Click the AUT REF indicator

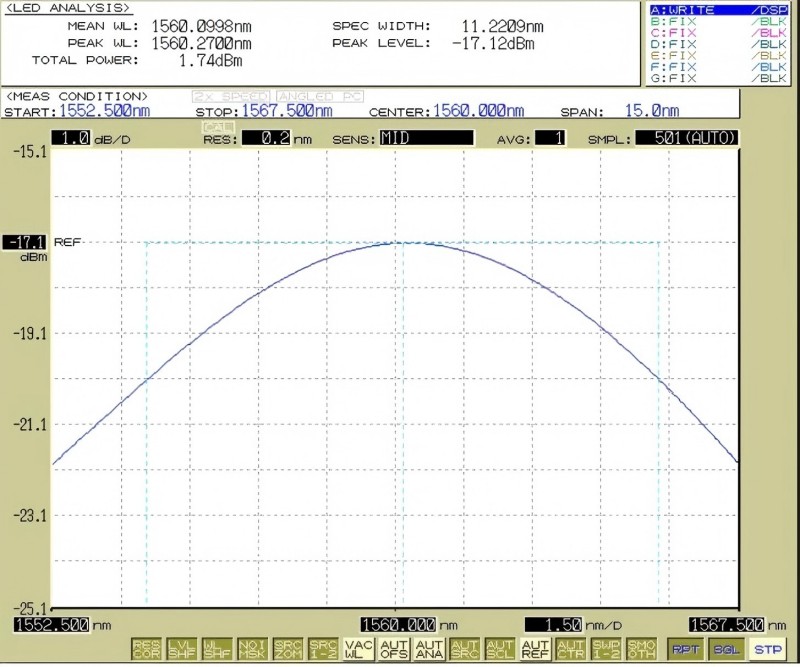click(x=535, y=649)
